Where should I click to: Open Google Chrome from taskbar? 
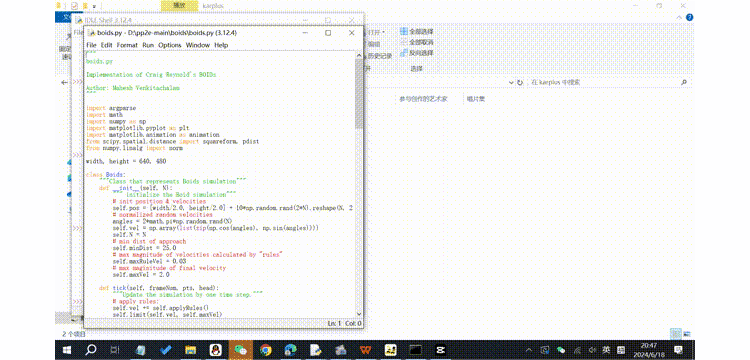coord(265,350)
